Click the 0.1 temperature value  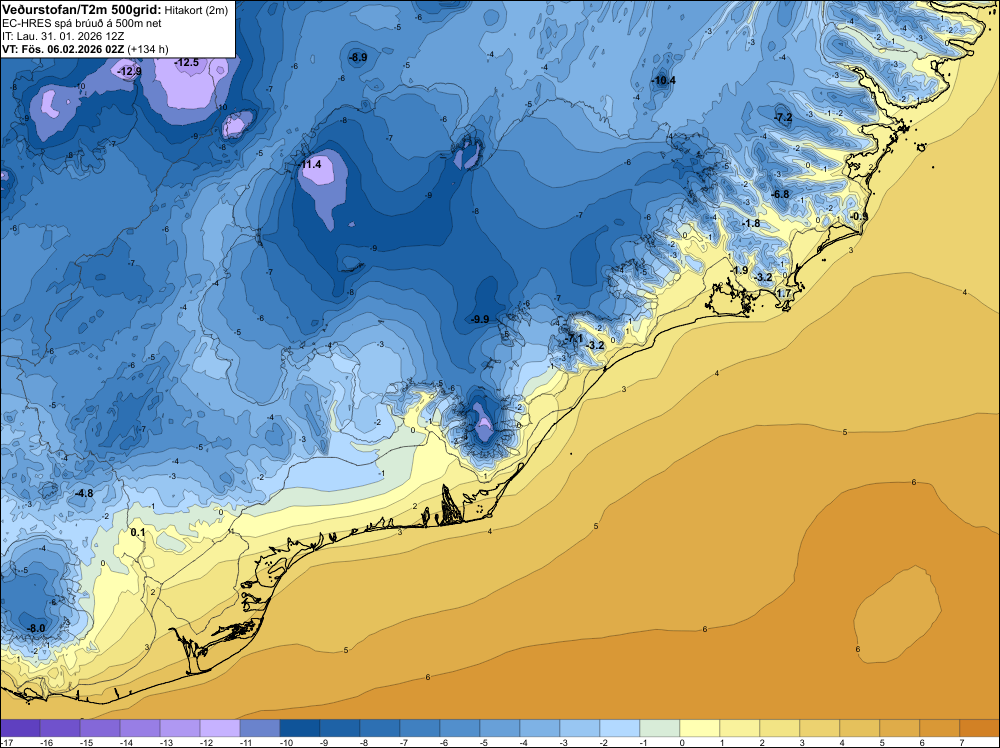coord(138,532)
